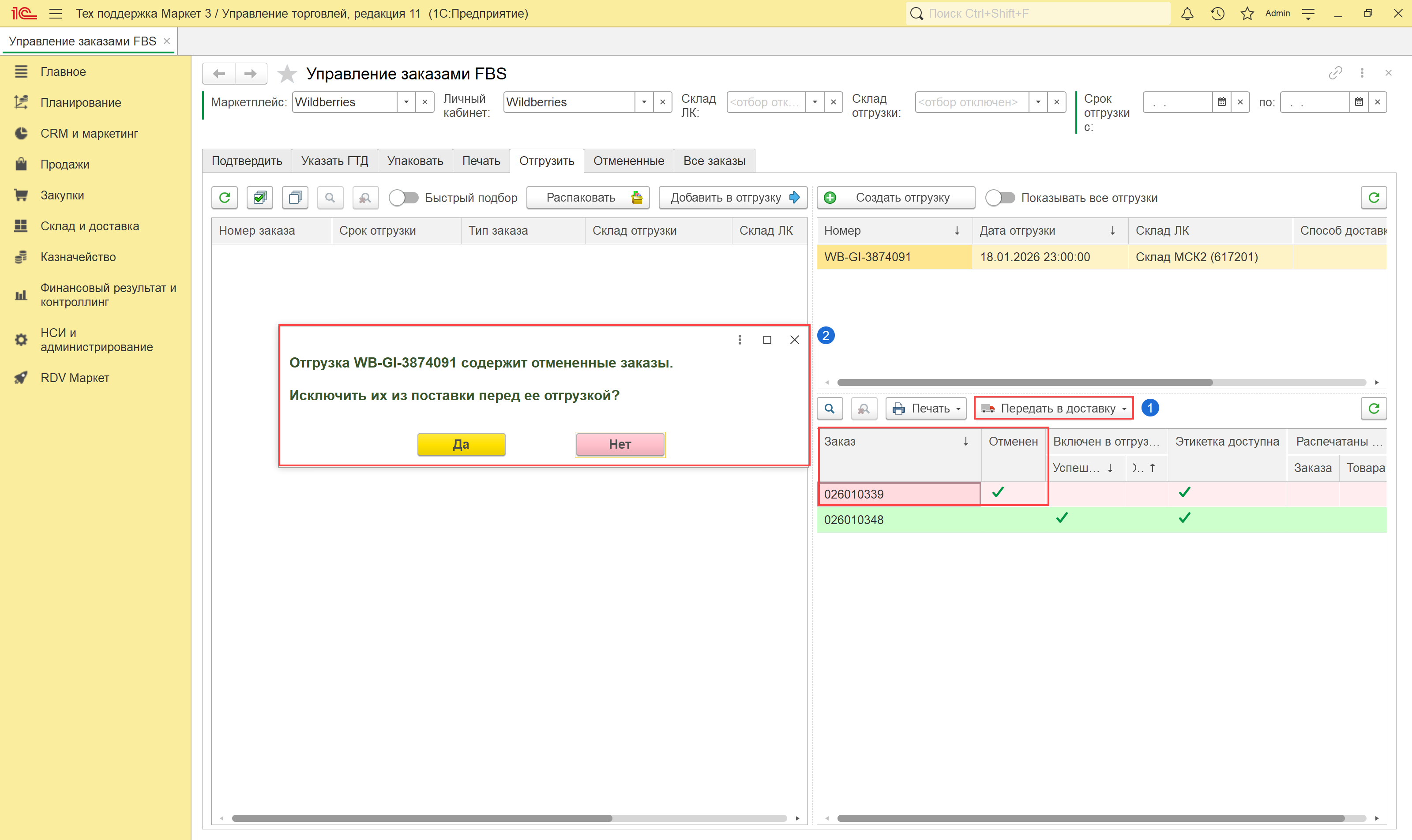Image resolution: width=1412 pixels, height=840 pixels.
Task: Select order row 026010348
Action: click(854, 520)
